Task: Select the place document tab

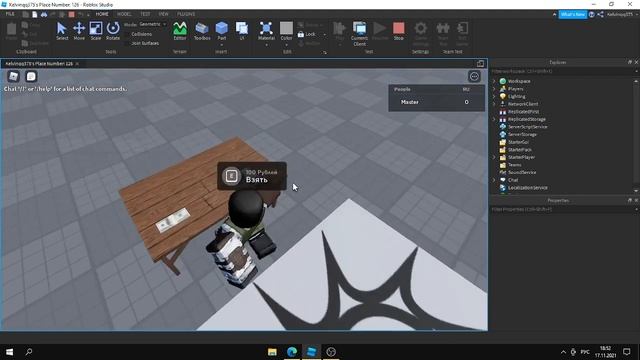Action: (x=39, y=64)
